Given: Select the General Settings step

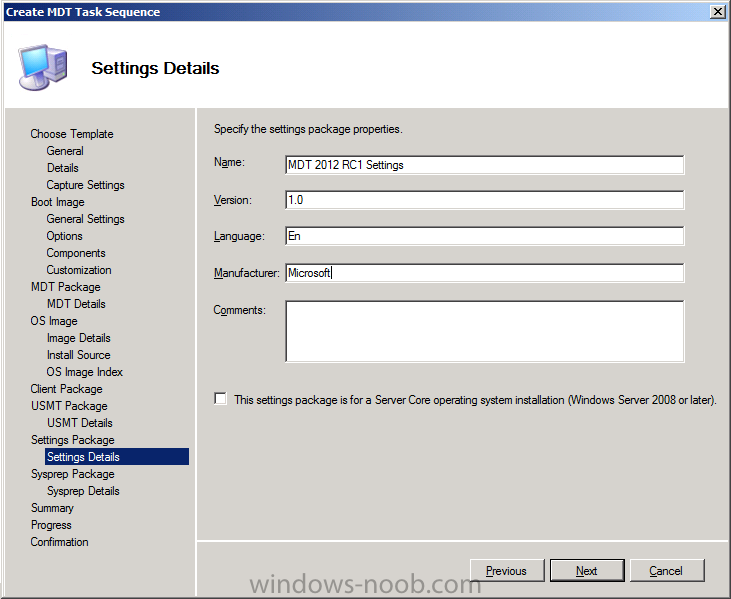Looking at the screenshot, I should coord(85,219).
